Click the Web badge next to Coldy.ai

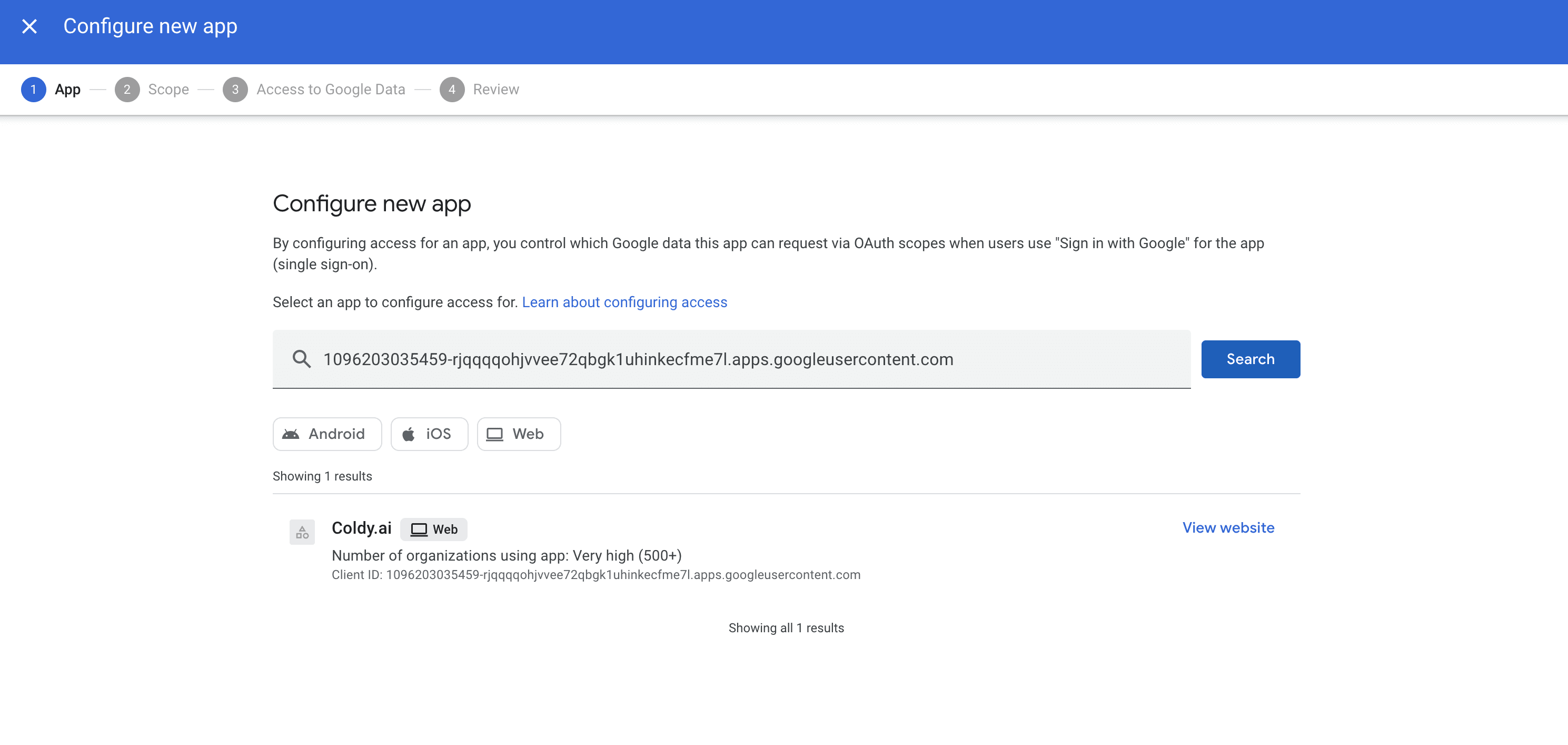(433, 530)
